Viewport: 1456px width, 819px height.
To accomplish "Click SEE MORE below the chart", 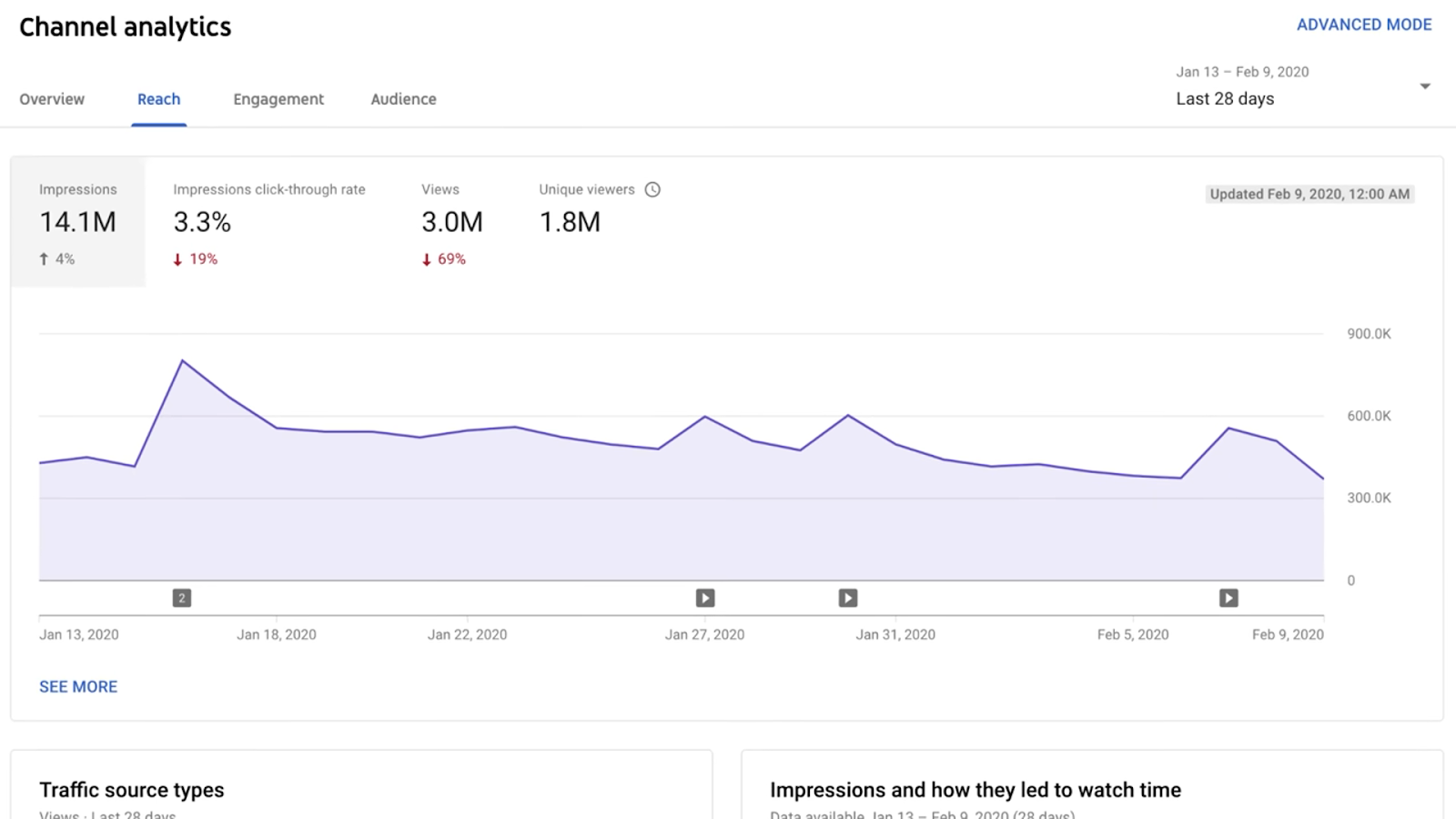I will [x=78, y=687].
